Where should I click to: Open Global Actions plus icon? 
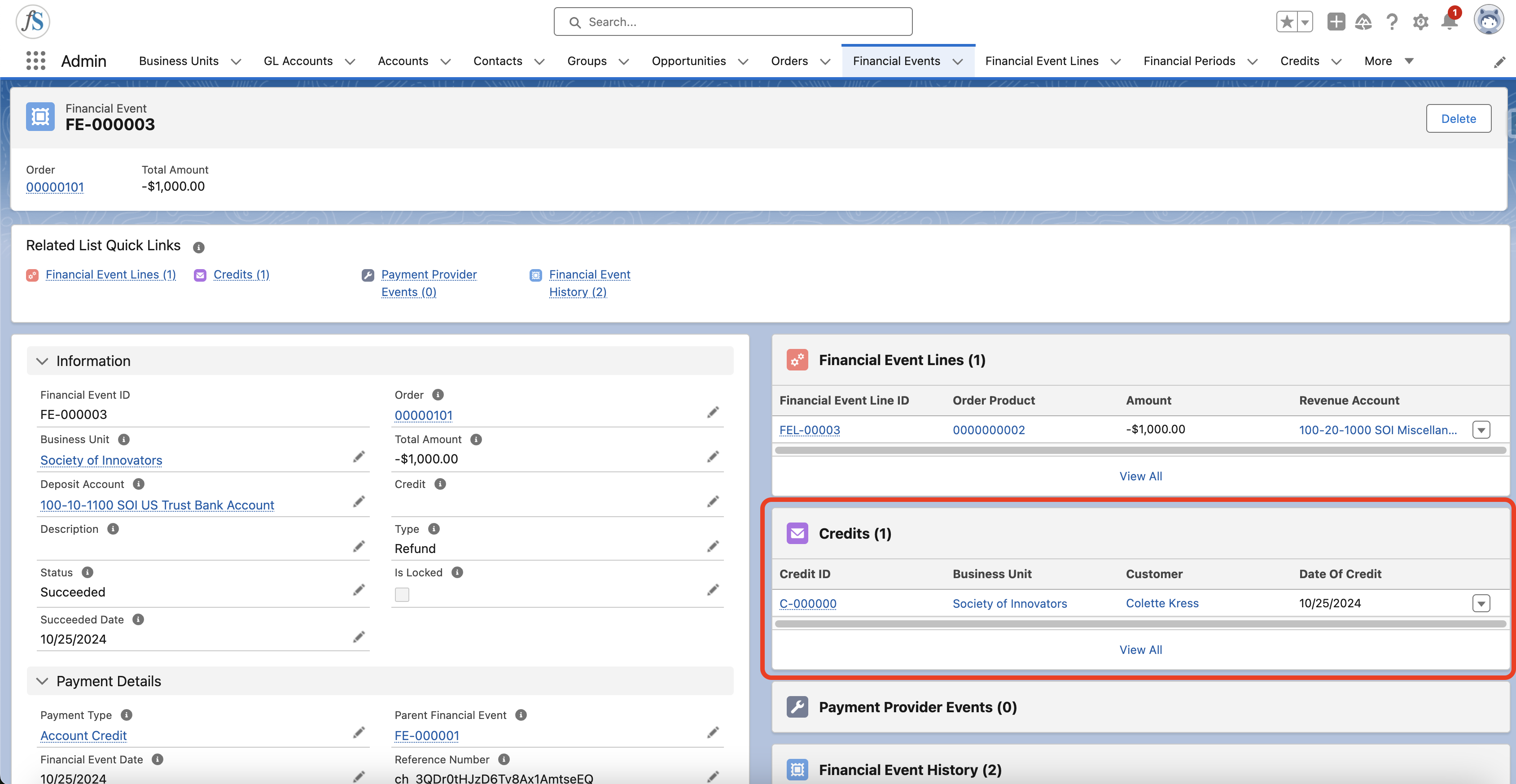point(1336,22)
